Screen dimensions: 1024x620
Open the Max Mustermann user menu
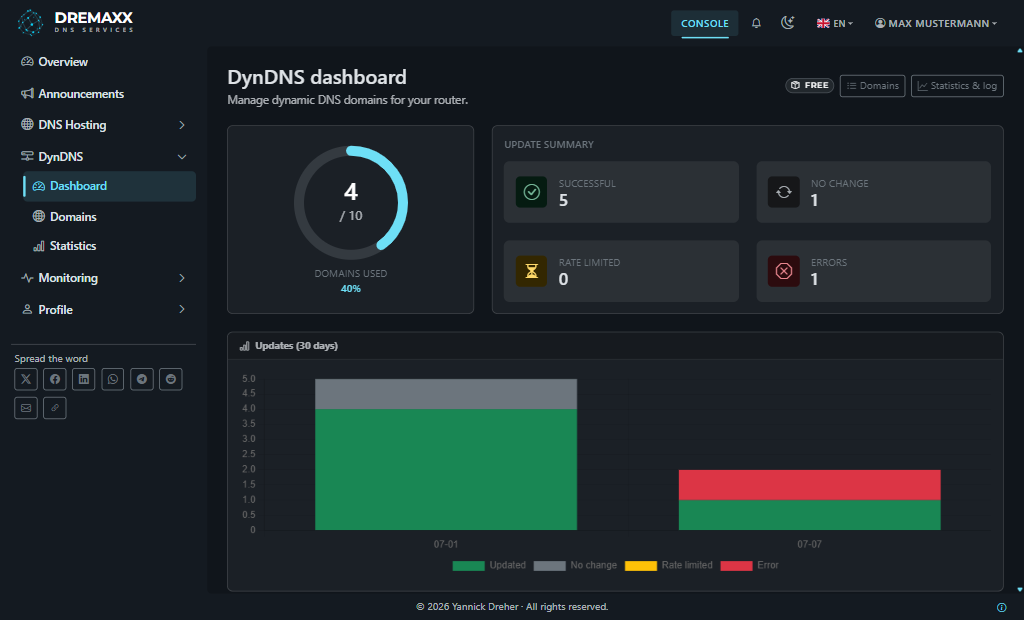point(936,24)
